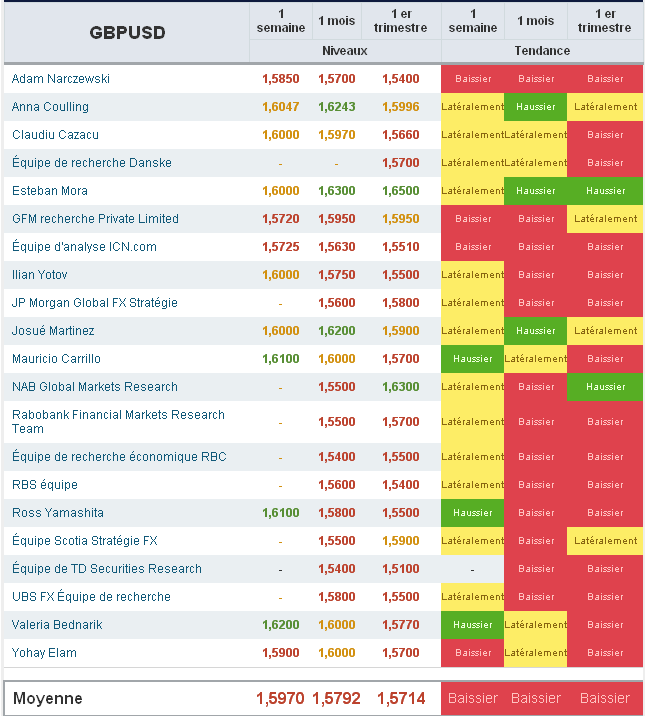
Task: Click GFM recherche's Latéralement trimestre cell
Action: point(605,219)
